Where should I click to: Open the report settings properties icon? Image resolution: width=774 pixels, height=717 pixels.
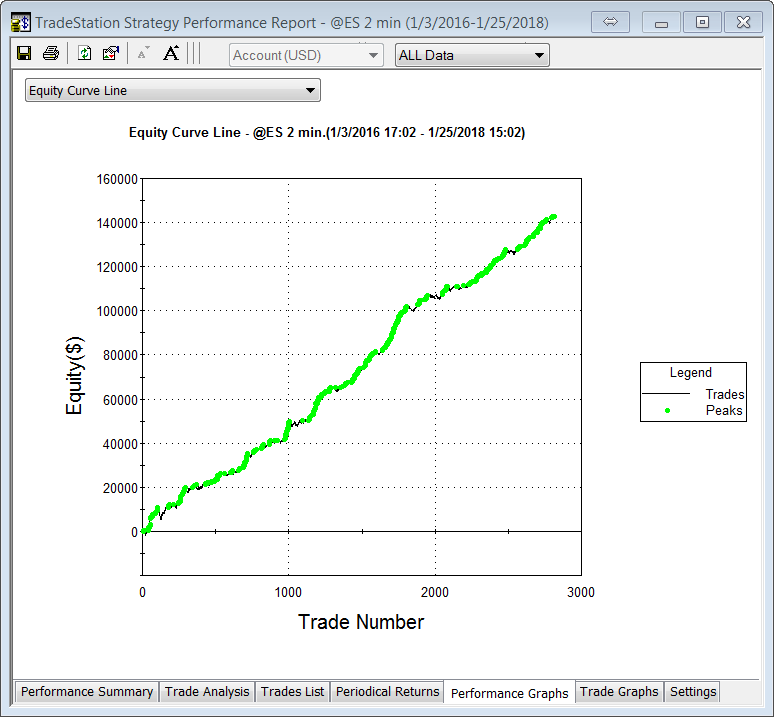click(x=111, y=54)
